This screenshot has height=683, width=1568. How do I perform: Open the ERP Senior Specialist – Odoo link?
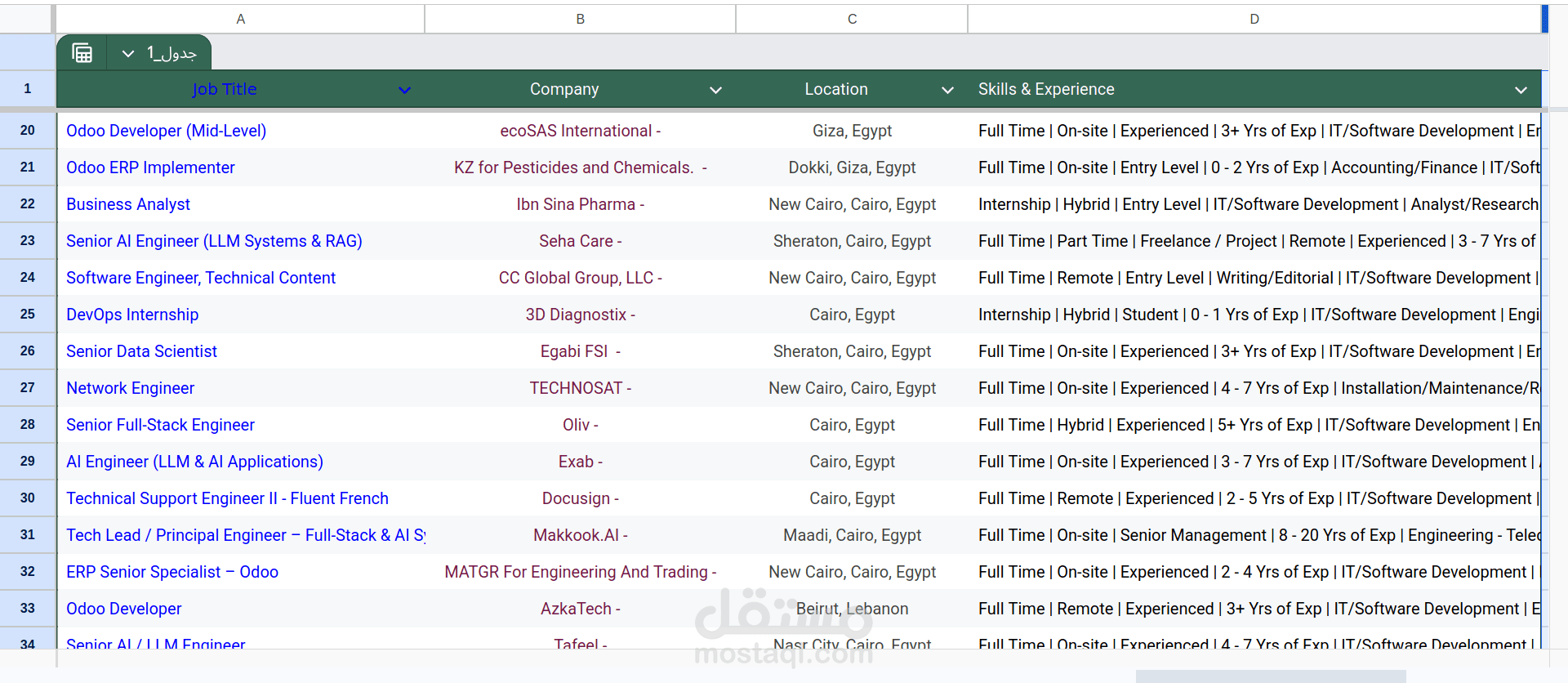(x=172, y=572)
